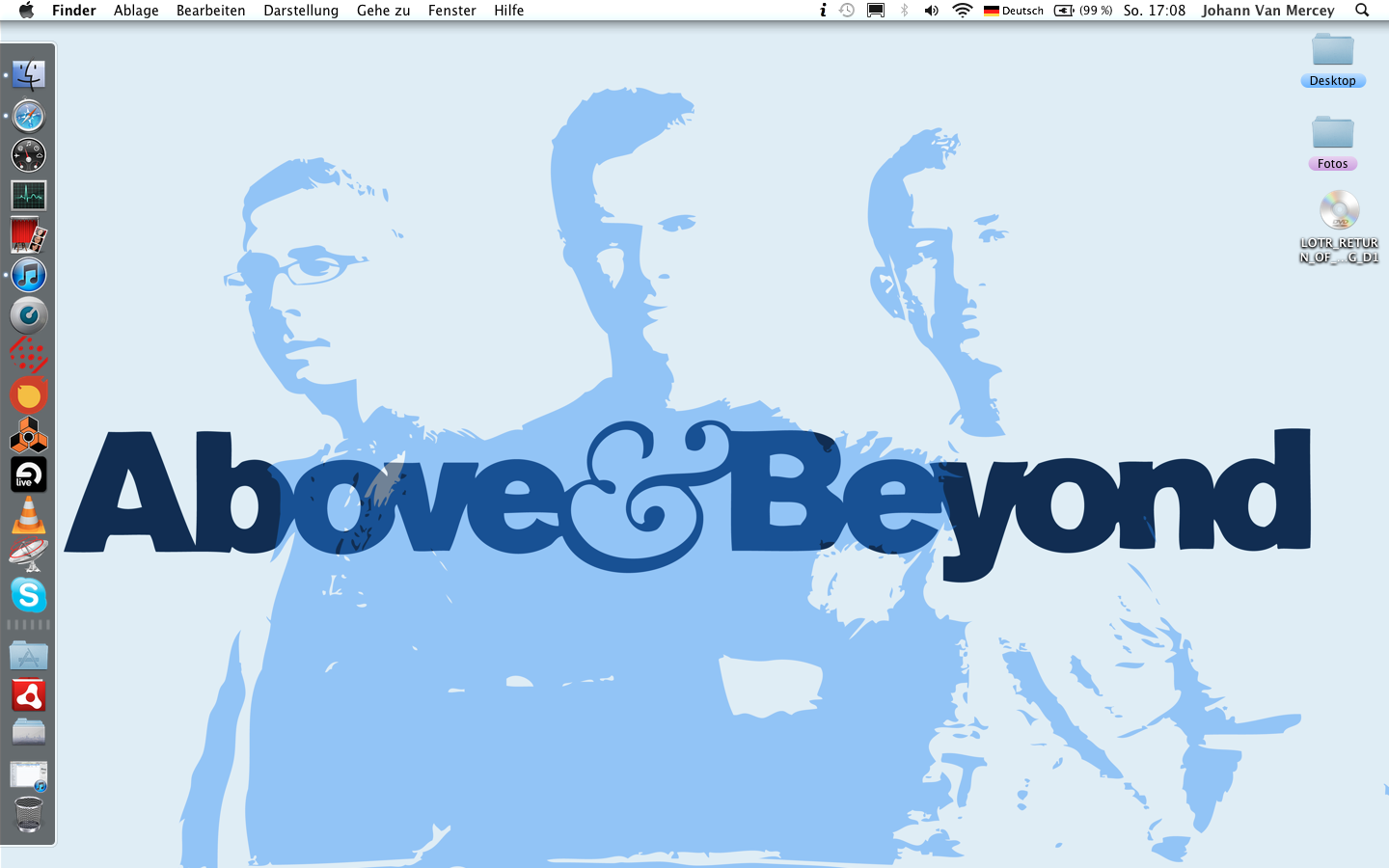Toggle Bluetooth status menu icon

[x=904, y=11]
